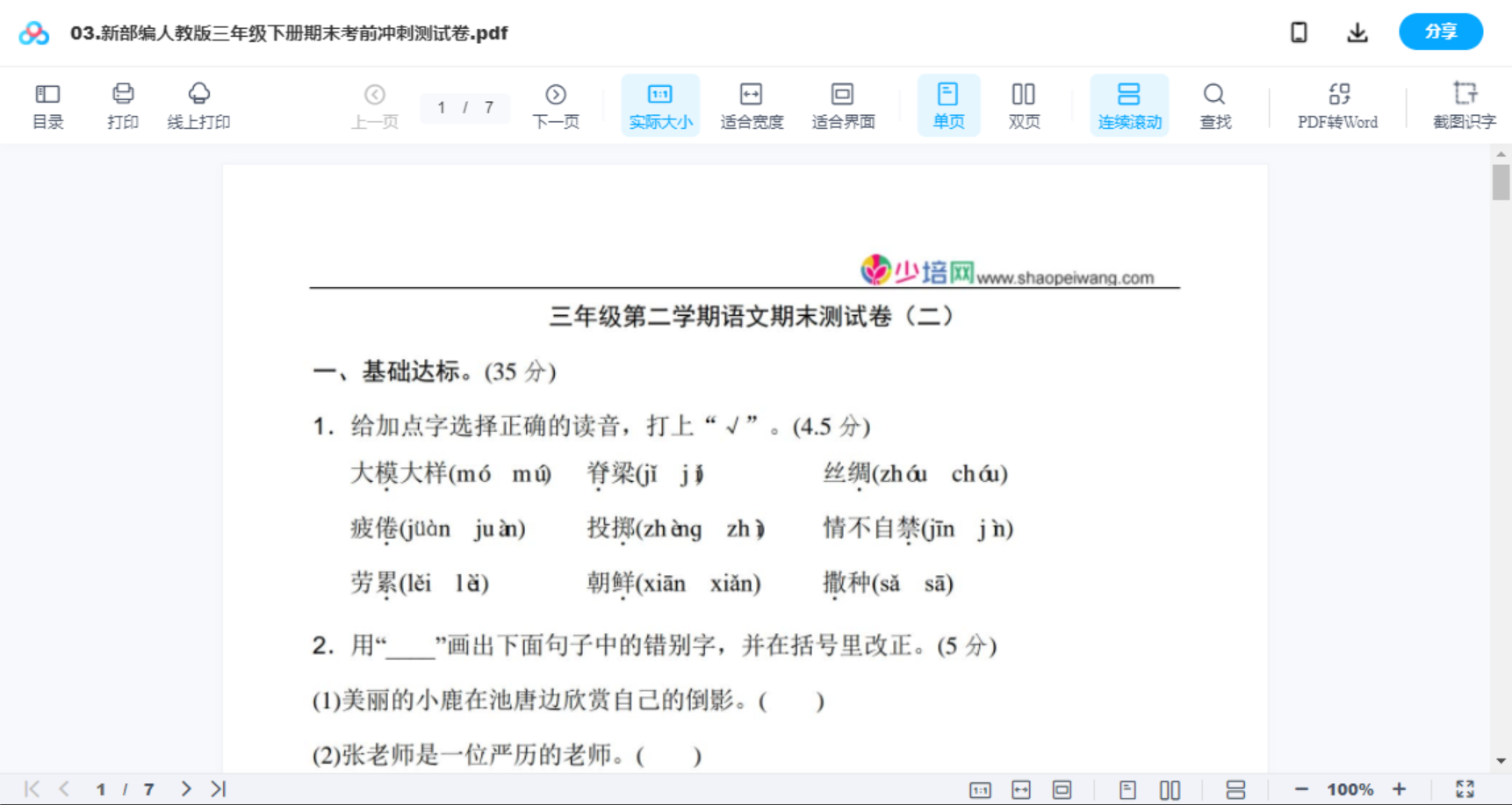Viewport: 1512px width, 805px height.
Task: Click the zoom plus control in status bar
Action: (x=1400, y=788)
